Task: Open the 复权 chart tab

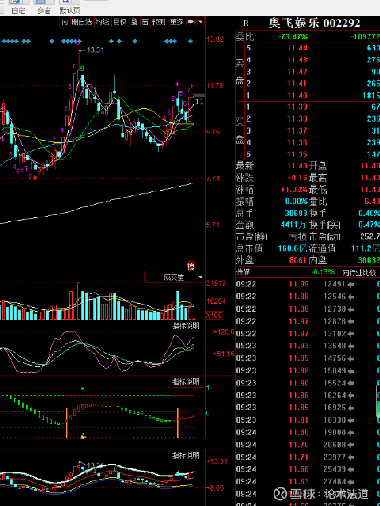Action: tap(120, 22)
